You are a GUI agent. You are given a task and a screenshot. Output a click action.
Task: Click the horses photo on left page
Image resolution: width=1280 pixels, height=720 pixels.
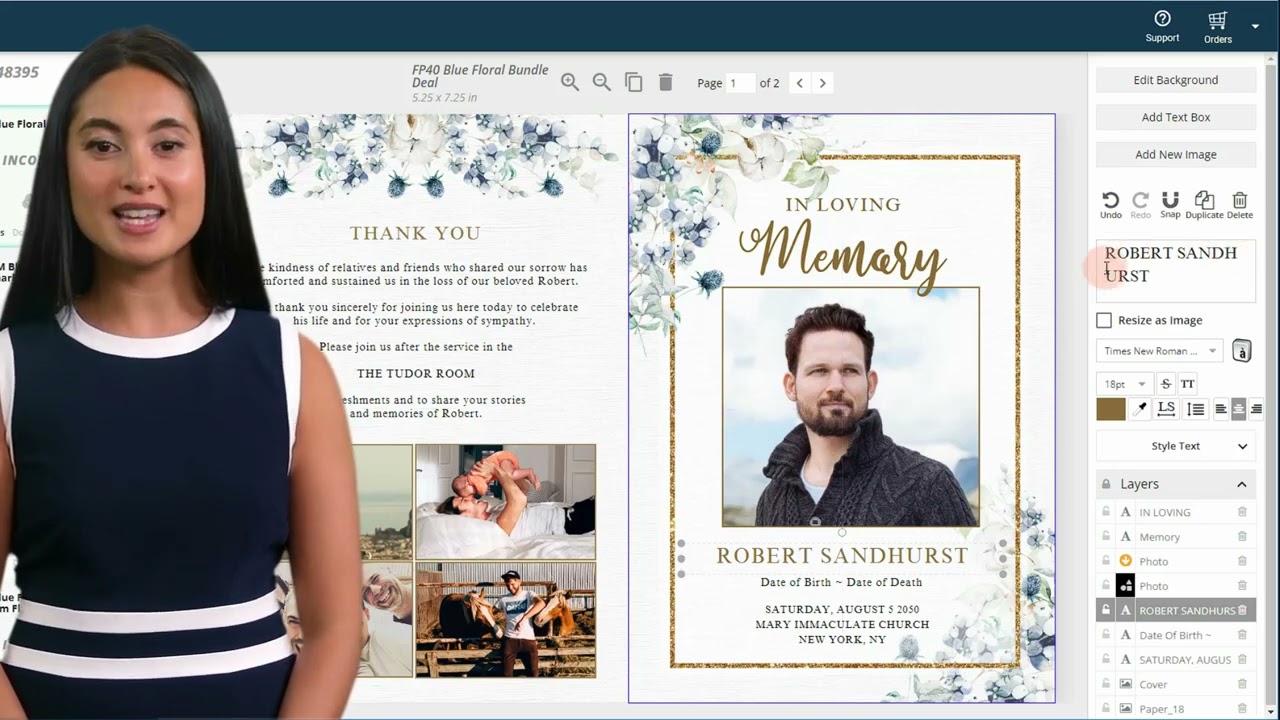click(506, 619)
